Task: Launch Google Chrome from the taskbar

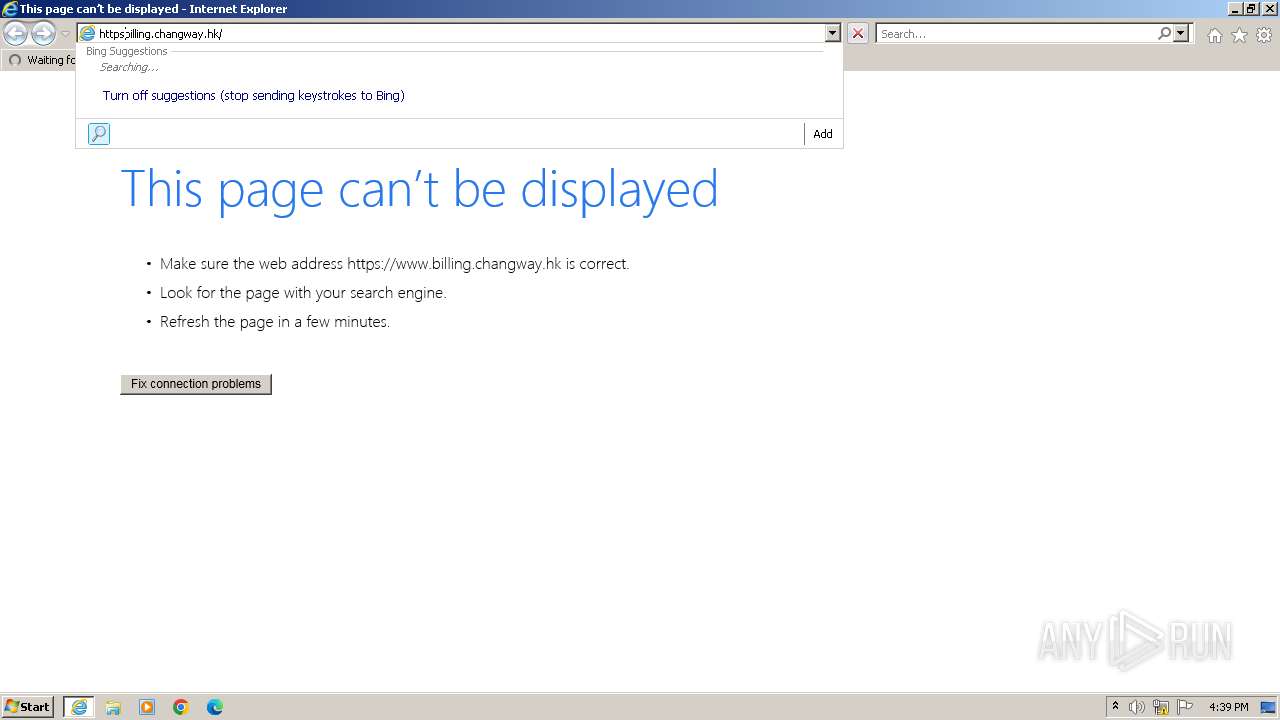Action: 181,707
